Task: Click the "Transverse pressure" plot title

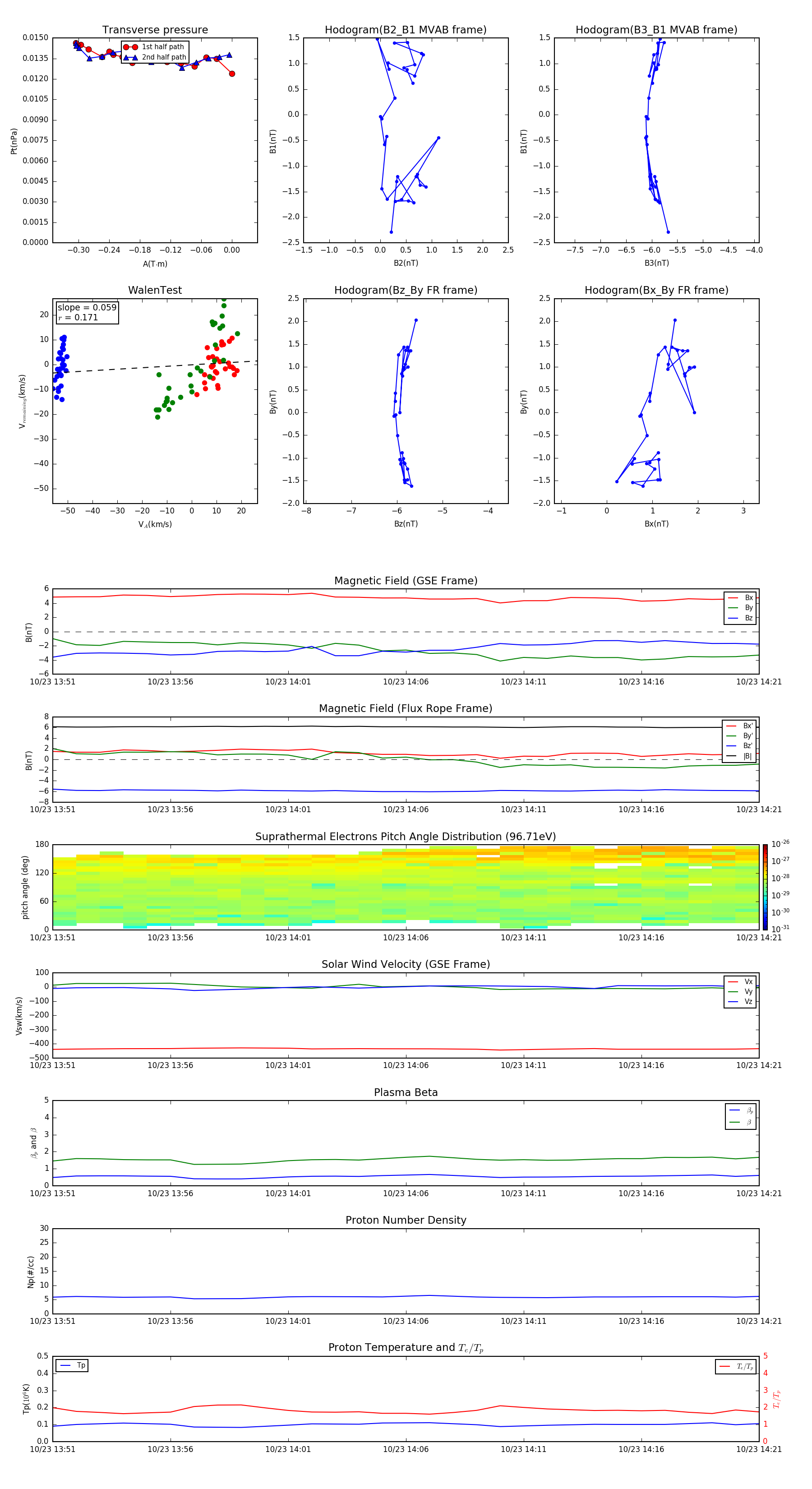Action: coord(155,30)
